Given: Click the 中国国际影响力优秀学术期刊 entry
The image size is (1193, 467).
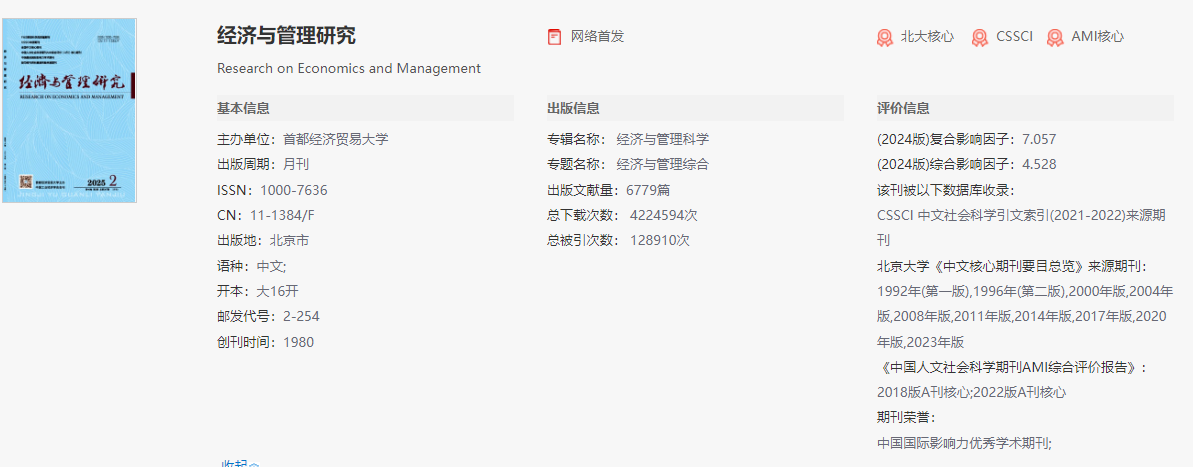Looking at the screenshot, I should coord(964,443).
